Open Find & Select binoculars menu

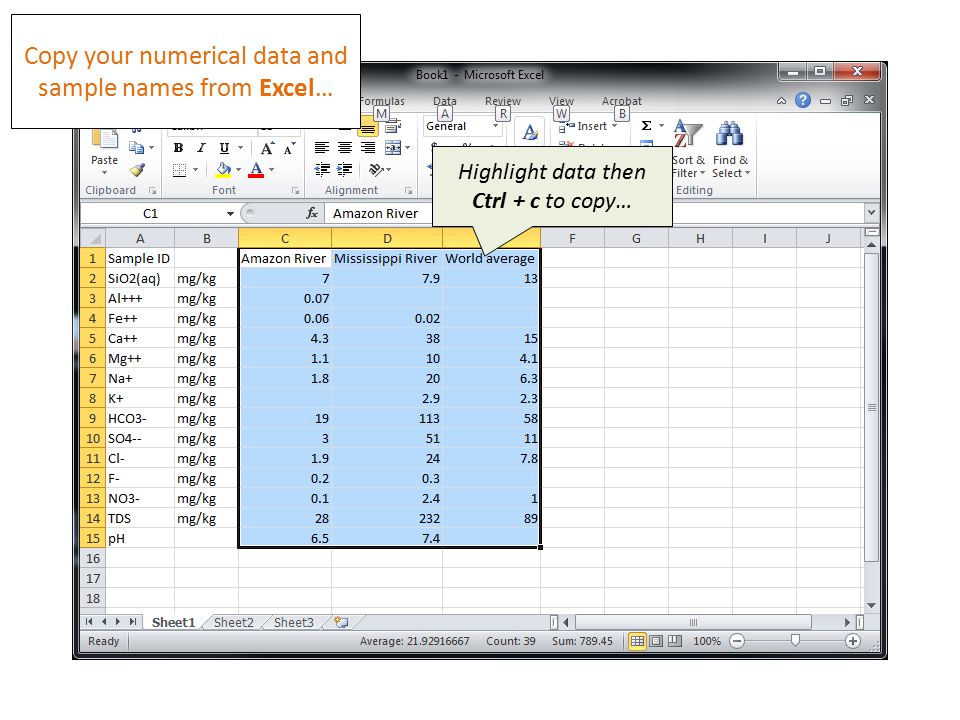730,151
